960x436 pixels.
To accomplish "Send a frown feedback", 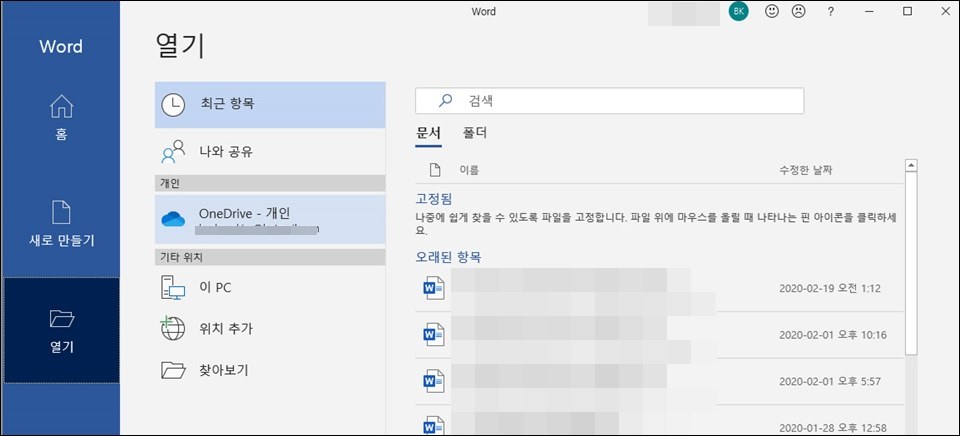I will [798, 12].
